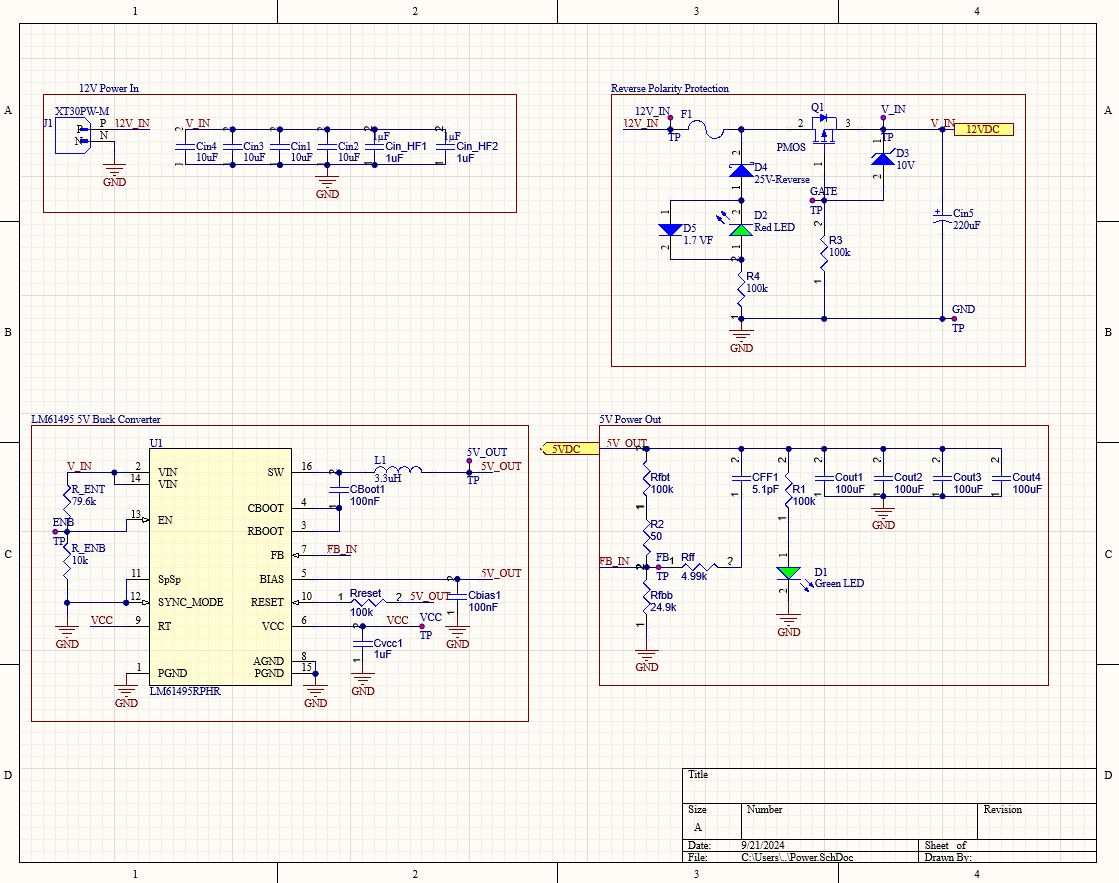
Task: Select the 5V Power Out section title
Action: 630,420
